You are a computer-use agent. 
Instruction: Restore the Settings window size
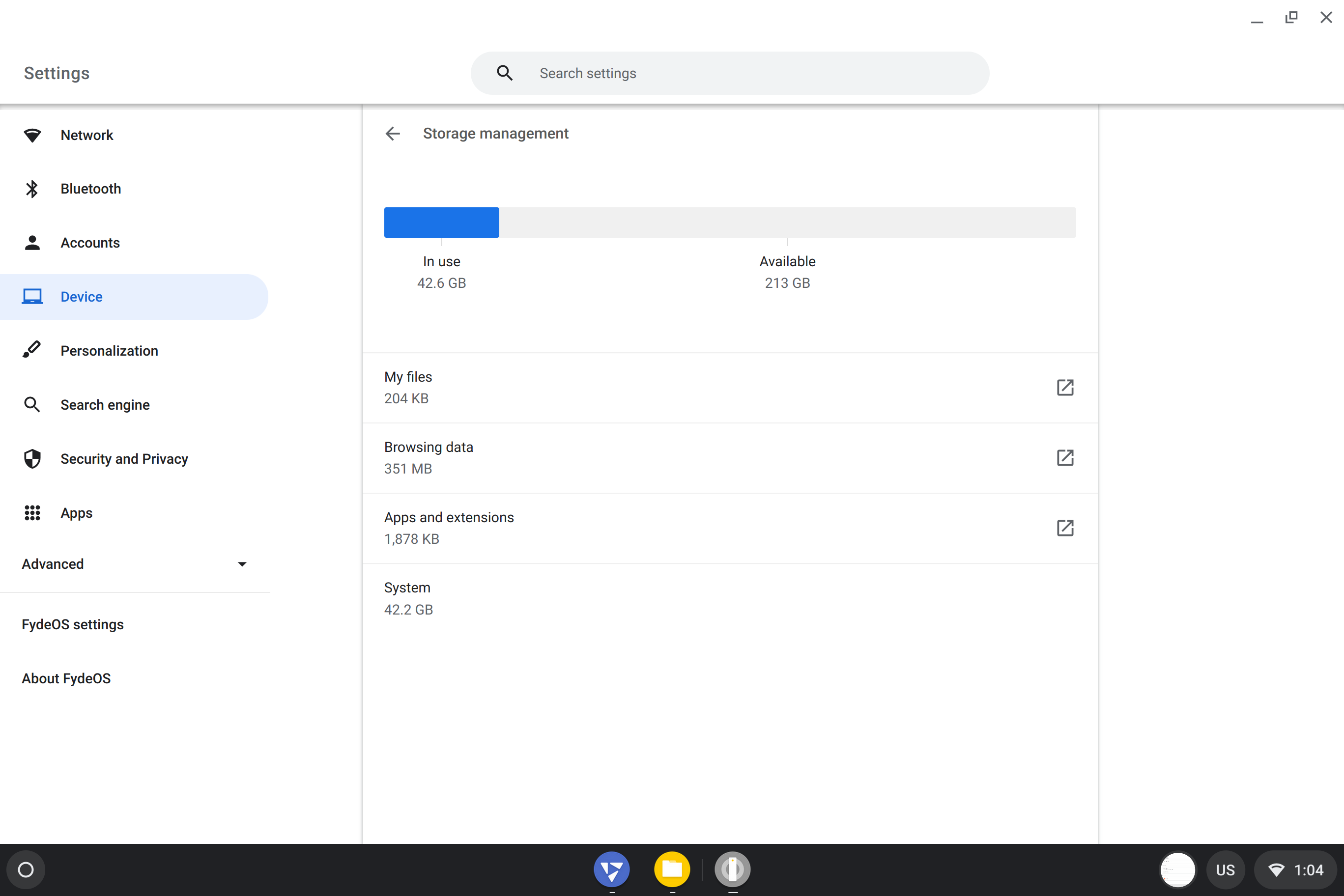pyautogui.click(x=1291, y=18)
